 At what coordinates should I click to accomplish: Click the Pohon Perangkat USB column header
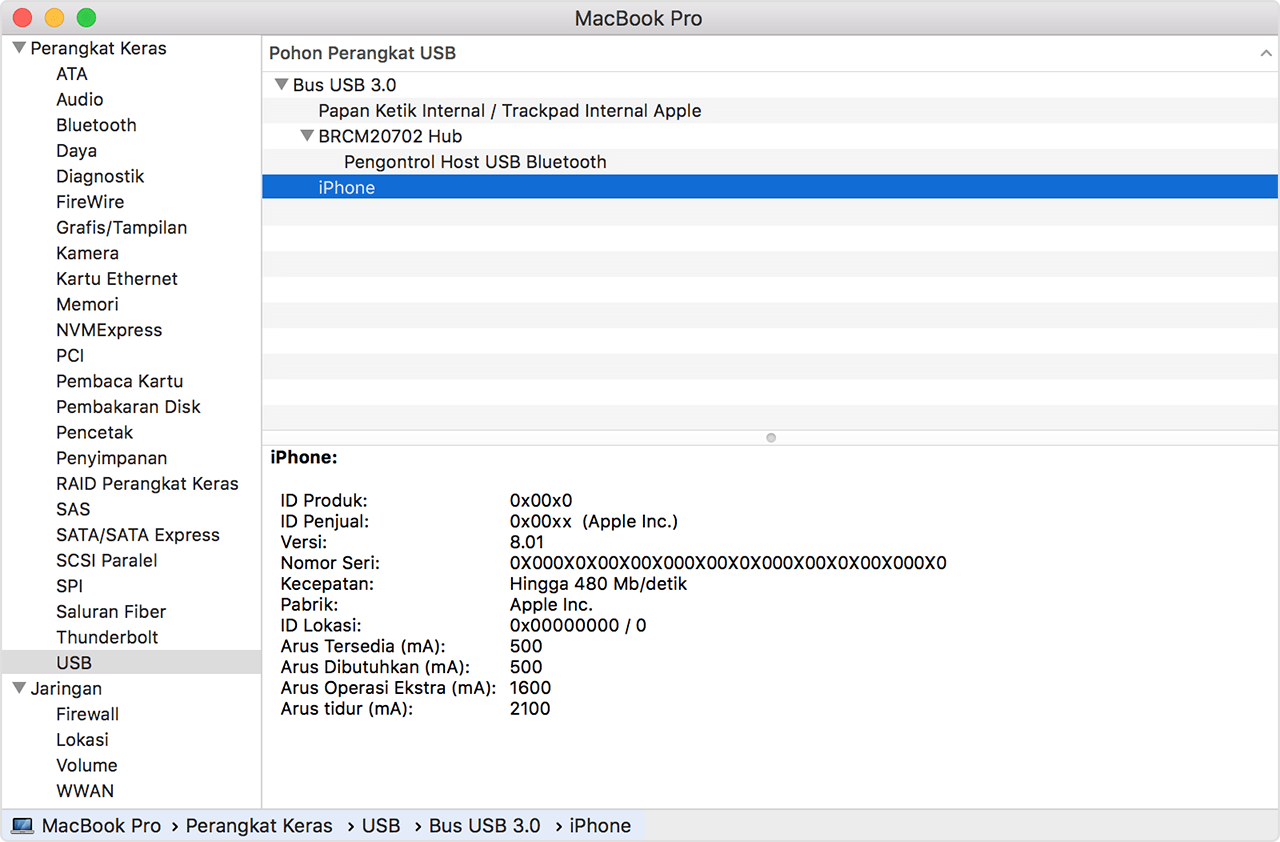point(770,53)
